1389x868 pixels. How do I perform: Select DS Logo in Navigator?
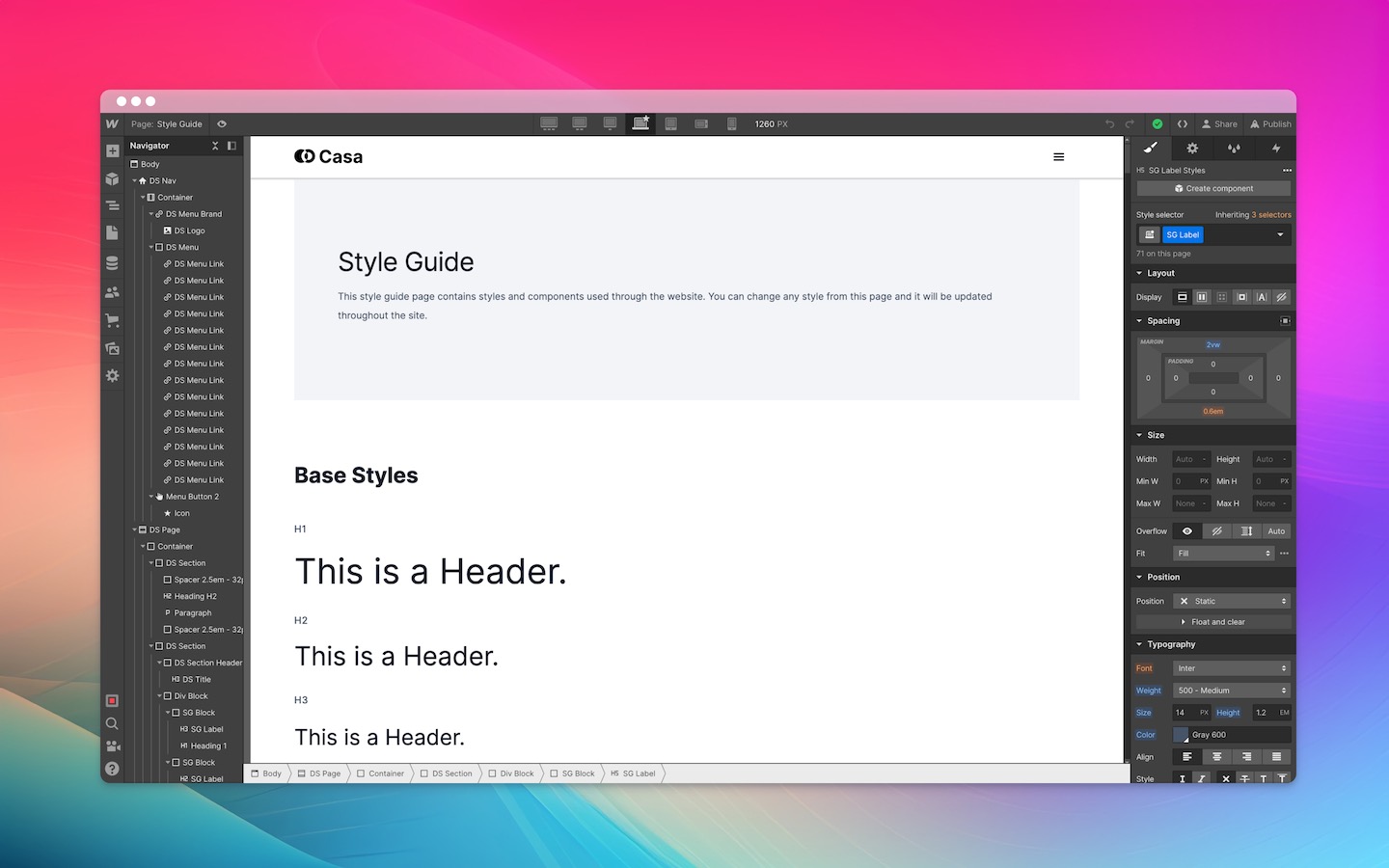[183, 231]
